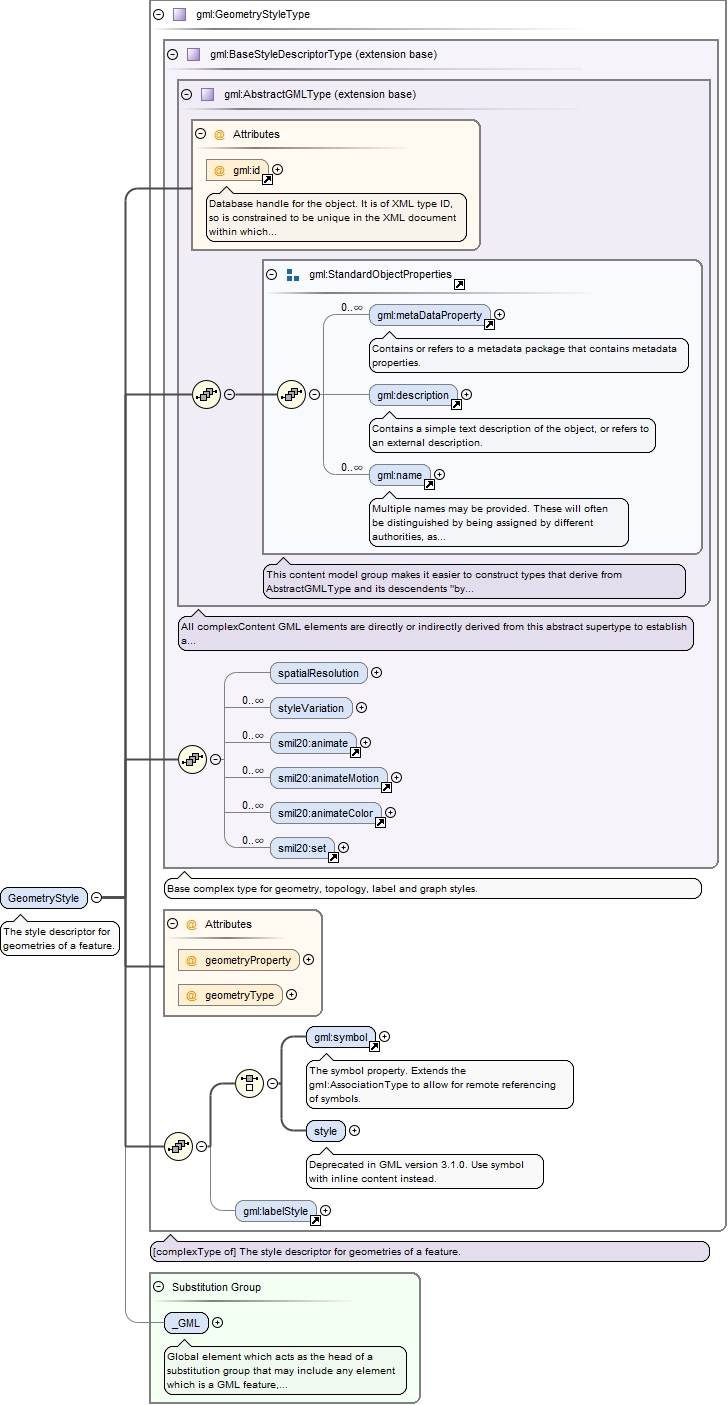Follow gml:name reference arrow
The image size is (728, 1405).
[429, 485]
